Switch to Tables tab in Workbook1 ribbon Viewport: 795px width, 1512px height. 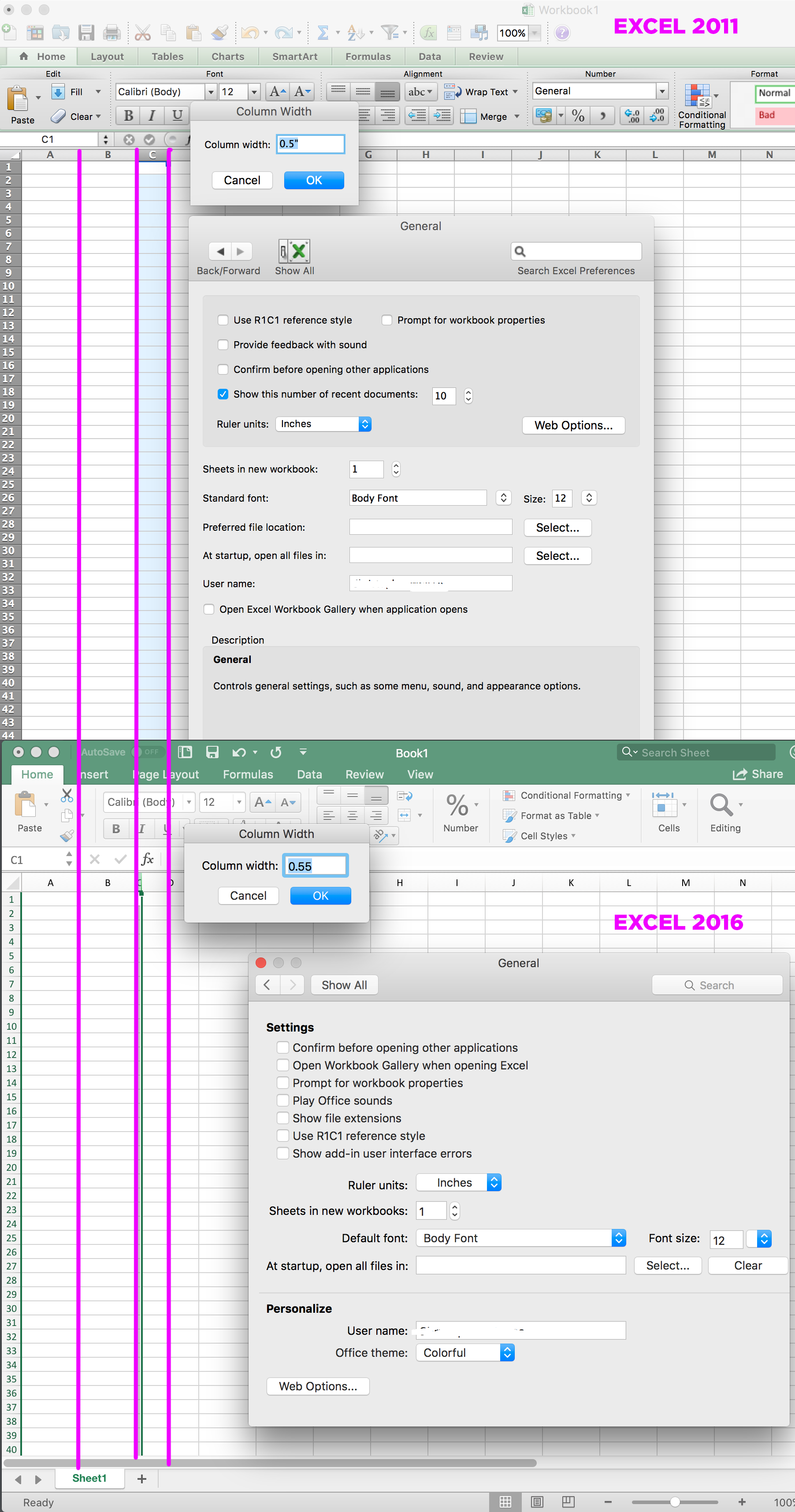coord(167,56)
